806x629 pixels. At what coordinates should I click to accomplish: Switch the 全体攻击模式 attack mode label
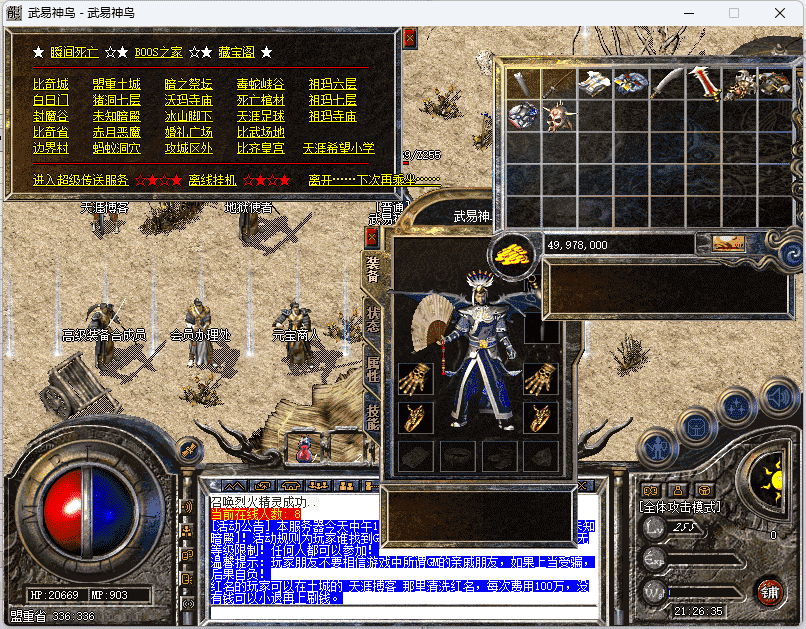click(x=680, y=507)
